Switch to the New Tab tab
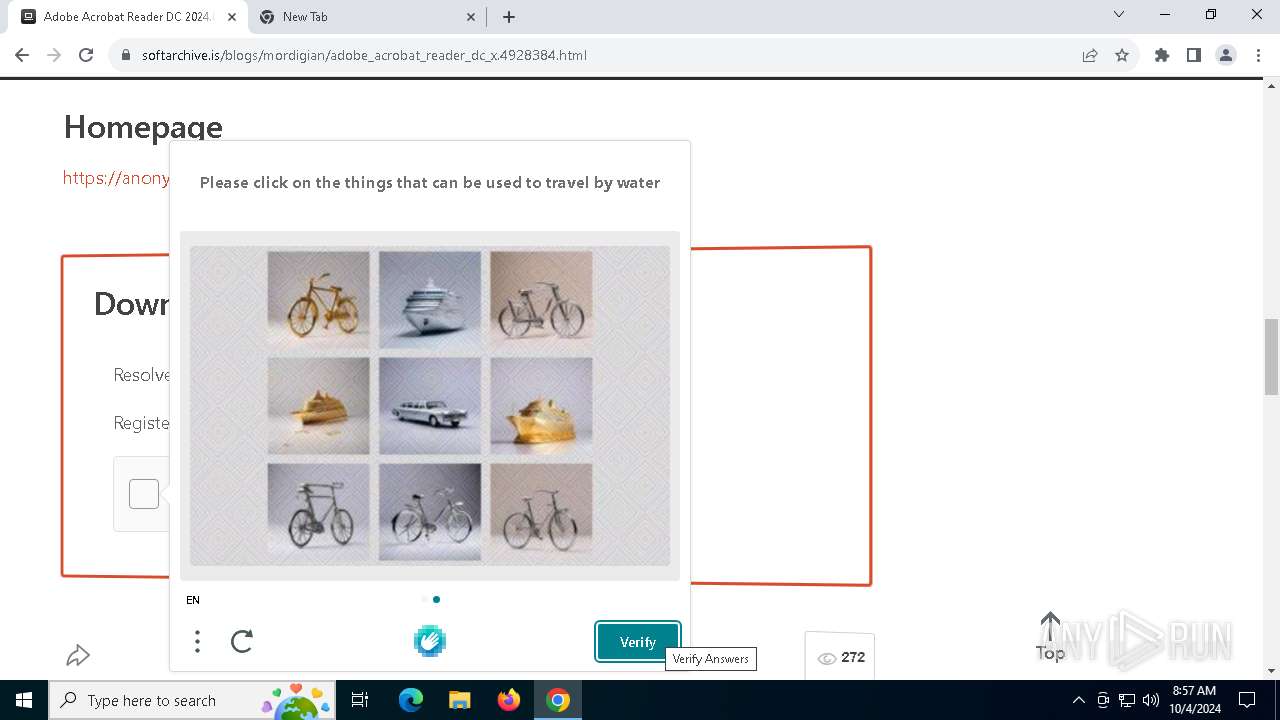Screen dimensions: 1280x720 click(367, 17)
